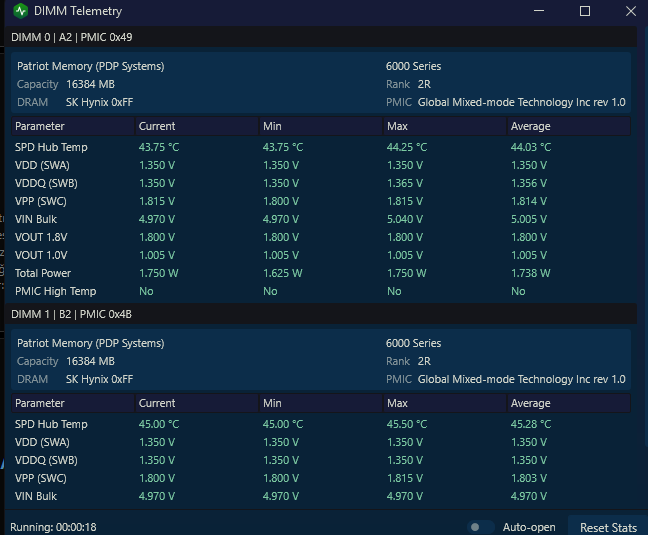Click the DIMM Telemetry app icon

(x=20, y=11)
